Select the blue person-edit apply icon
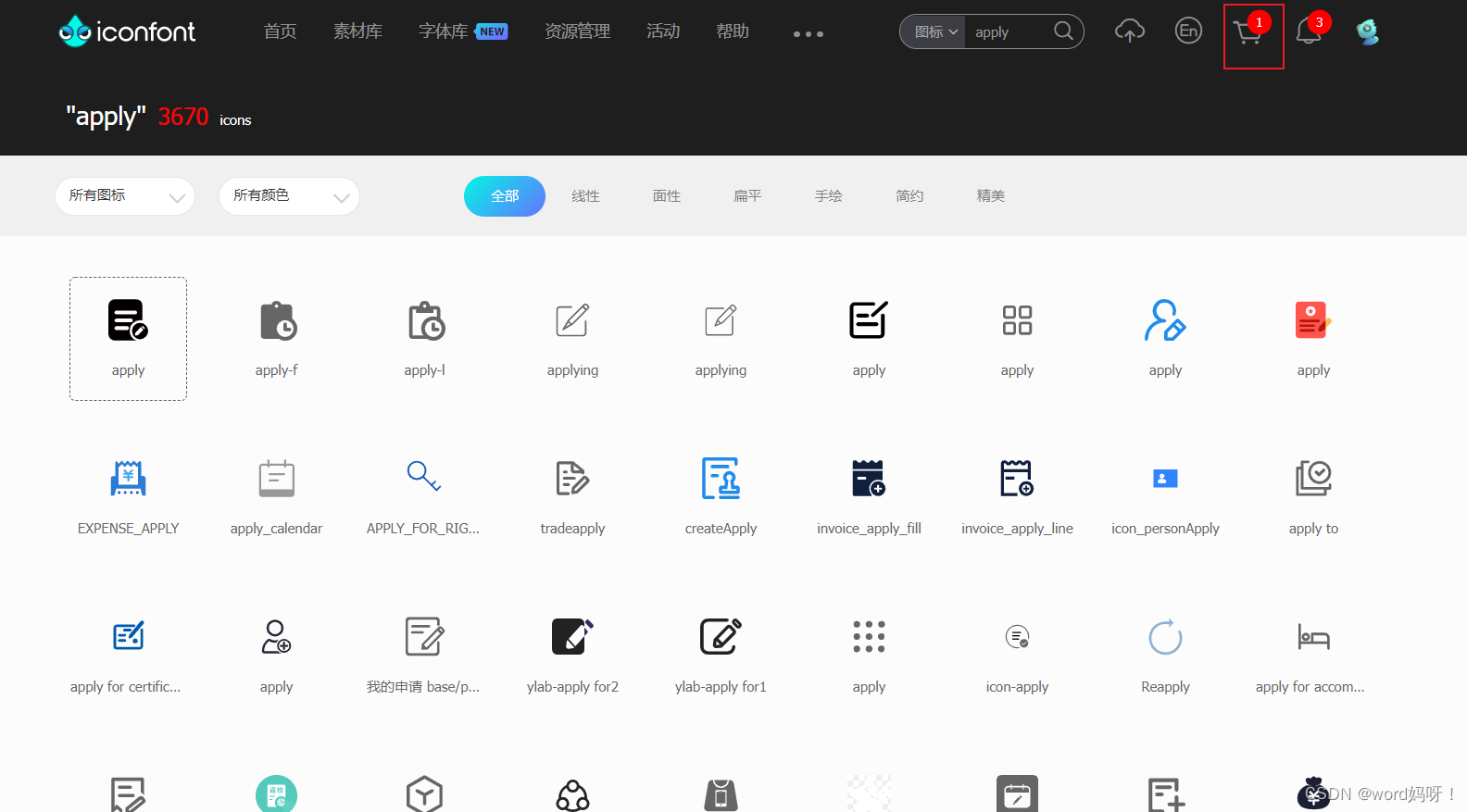The height and width of the screenshot is (812, 1467). point(1165,320)
